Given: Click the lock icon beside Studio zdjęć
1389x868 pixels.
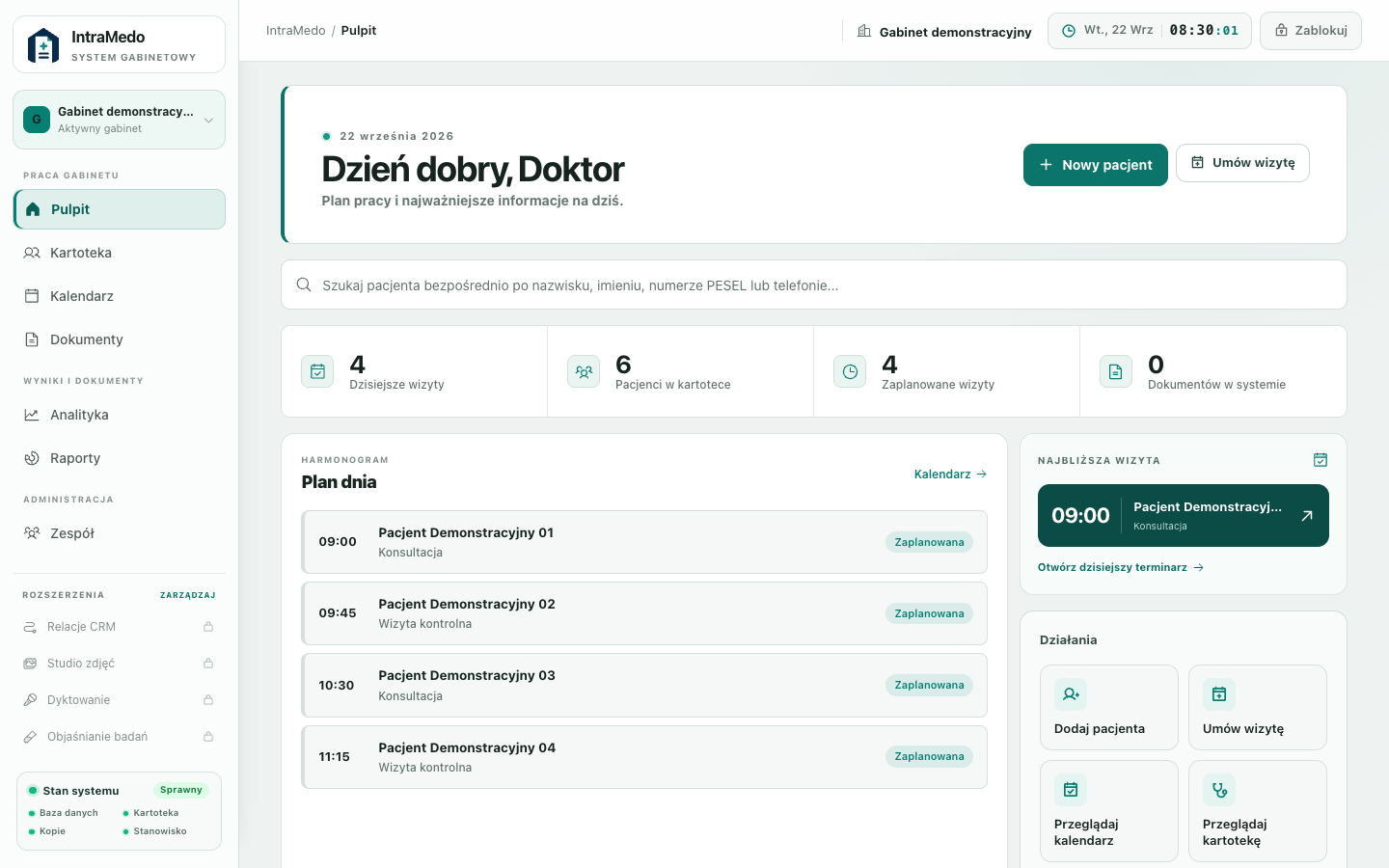Looking at the screenshot, I should click(208, 664).
